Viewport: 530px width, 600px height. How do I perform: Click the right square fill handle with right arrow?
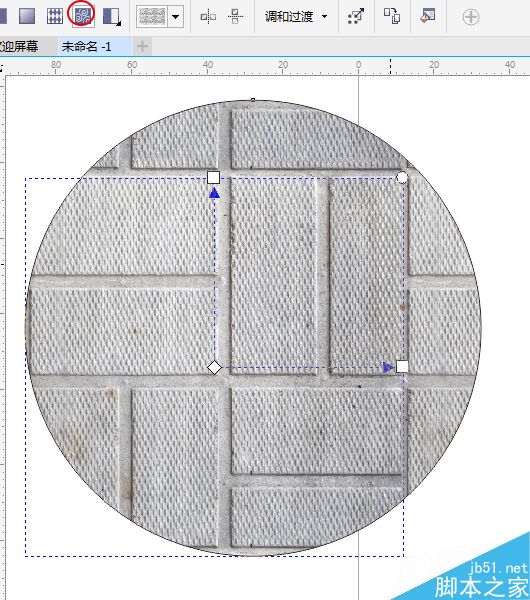click(x=402, y=367)
